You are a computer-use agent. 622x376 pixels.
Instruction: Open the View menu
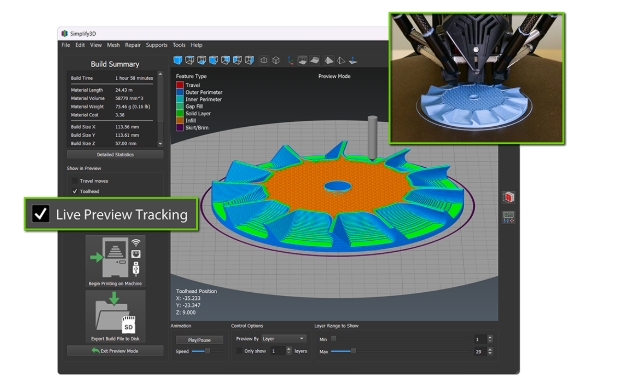click(96, 45)
